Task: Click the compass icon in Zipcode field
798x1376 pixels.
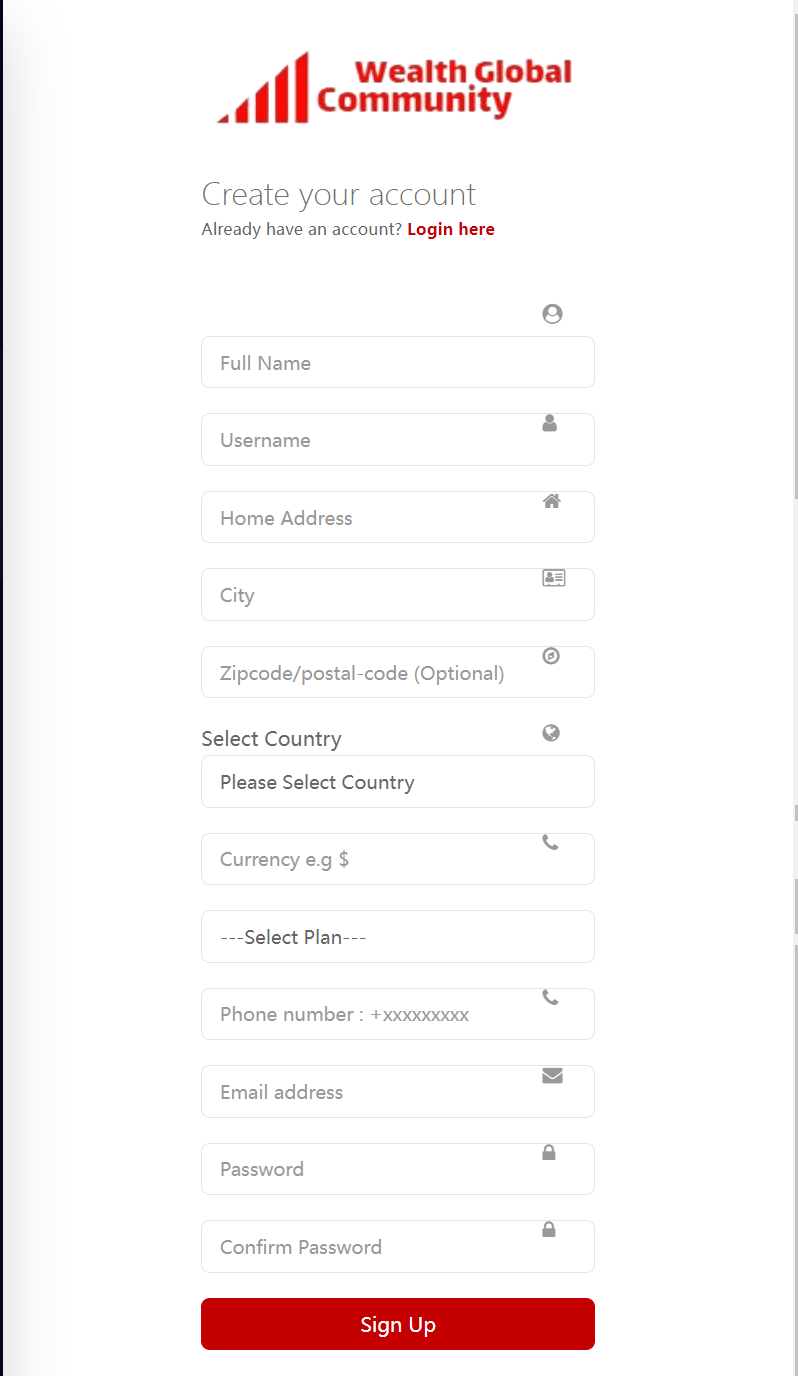Action: click(x=551, y=656)
